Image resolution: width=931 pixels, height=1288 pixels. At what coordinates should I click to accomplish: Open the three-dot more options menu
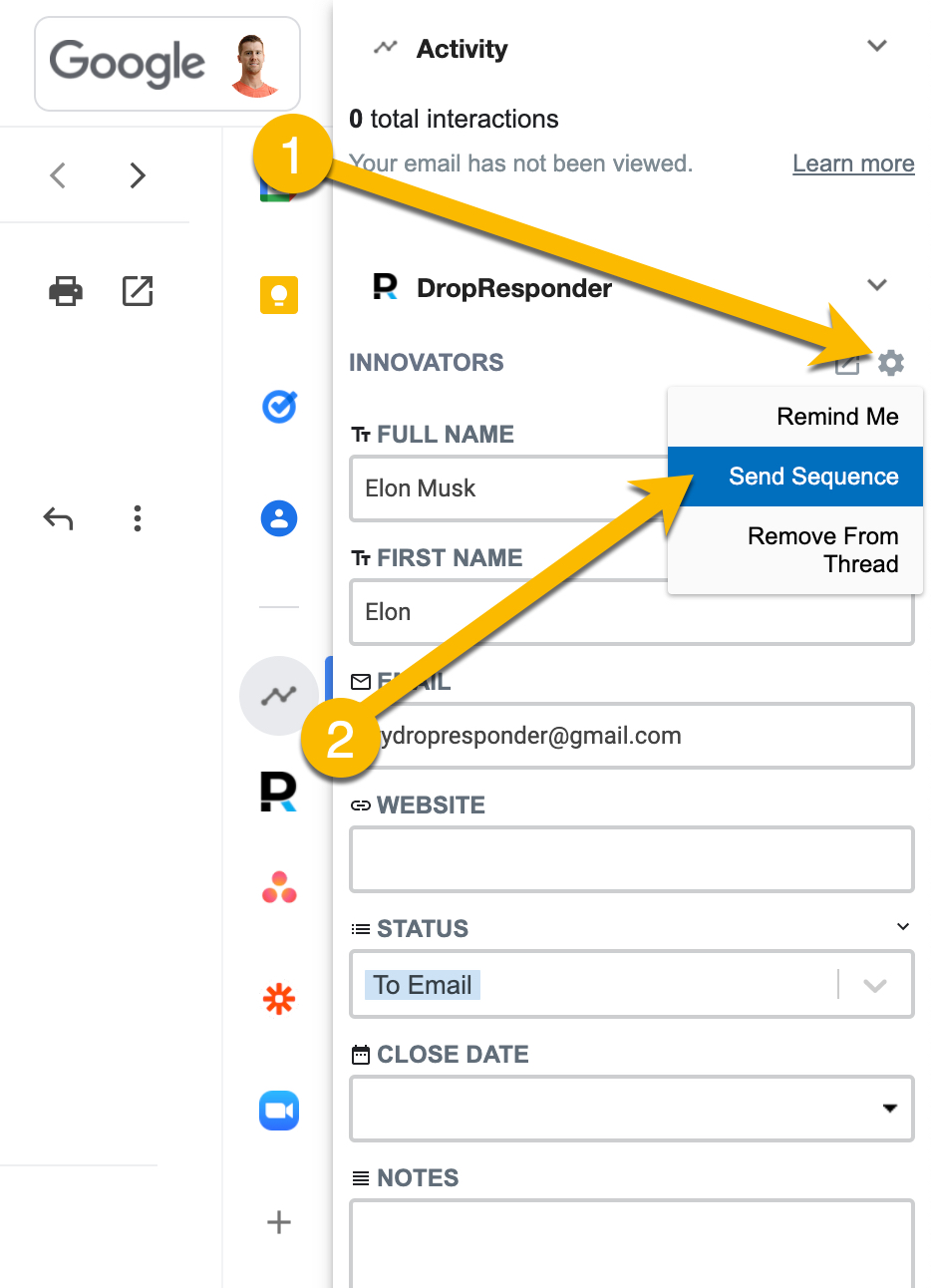tap(138, 518)
